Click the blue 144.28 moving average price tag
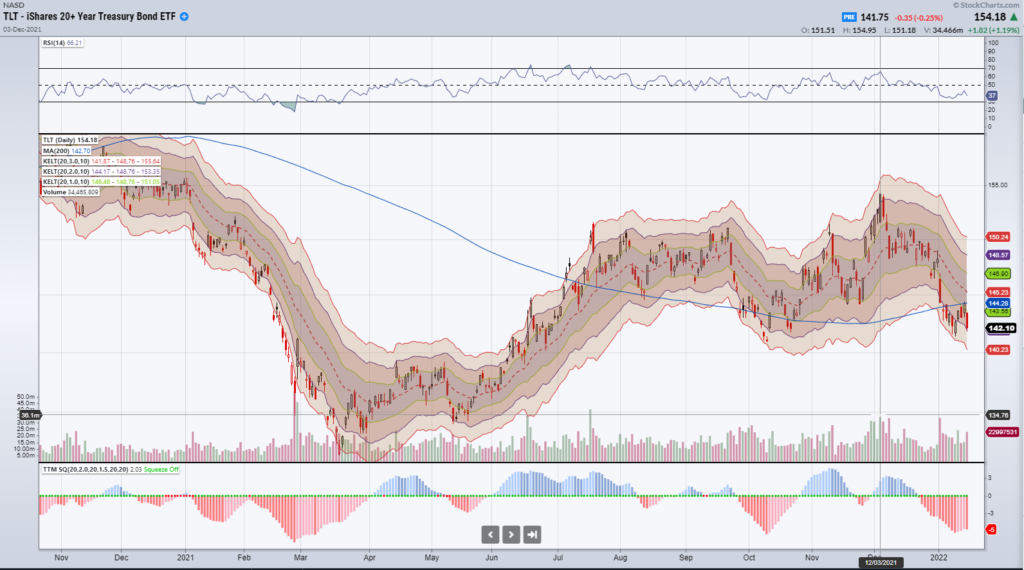The height and width of the screenshot is (570, 1024). [x=999, y=304]
